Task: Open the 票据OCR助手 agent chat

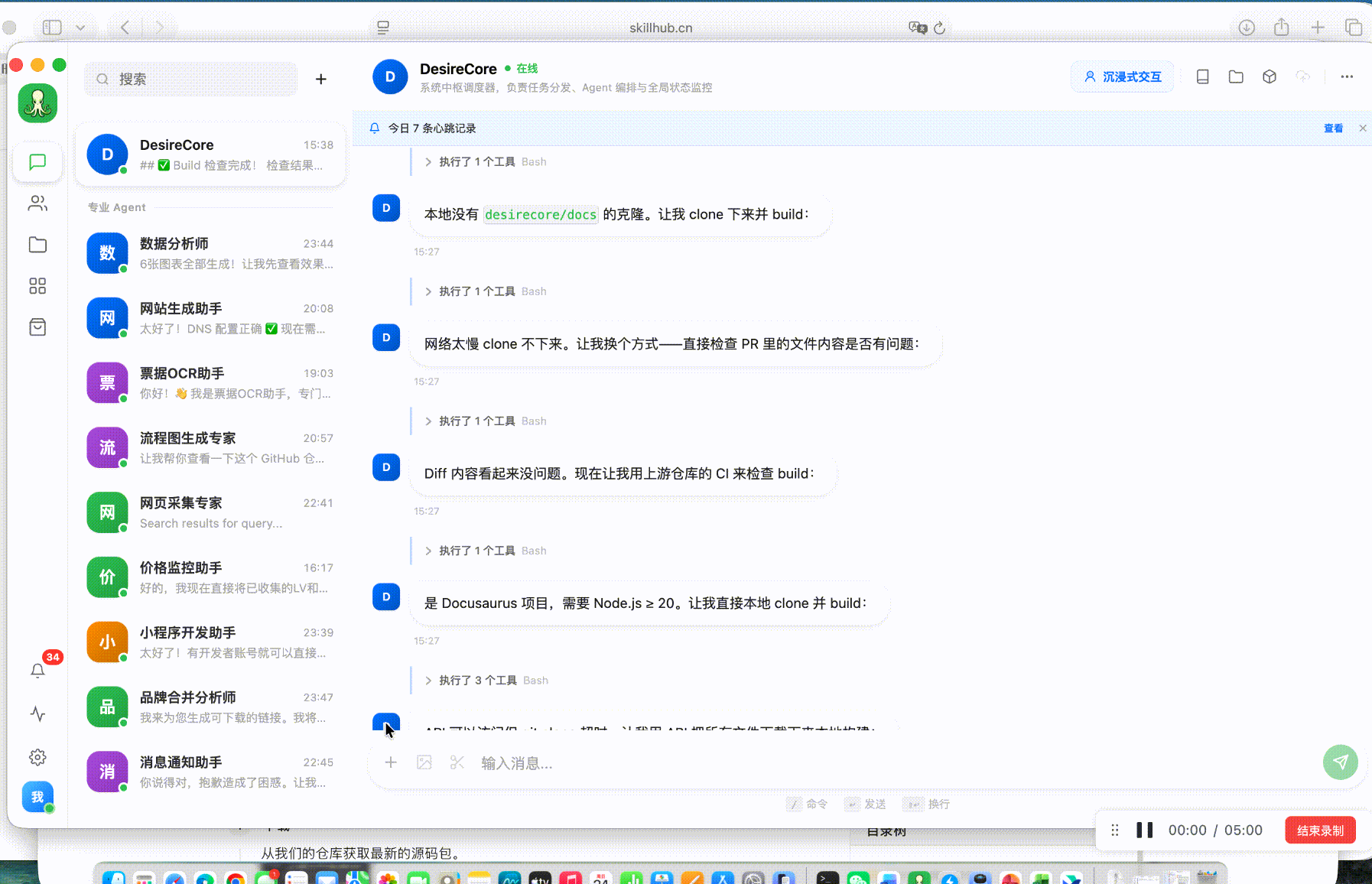Action: (210, 383)
